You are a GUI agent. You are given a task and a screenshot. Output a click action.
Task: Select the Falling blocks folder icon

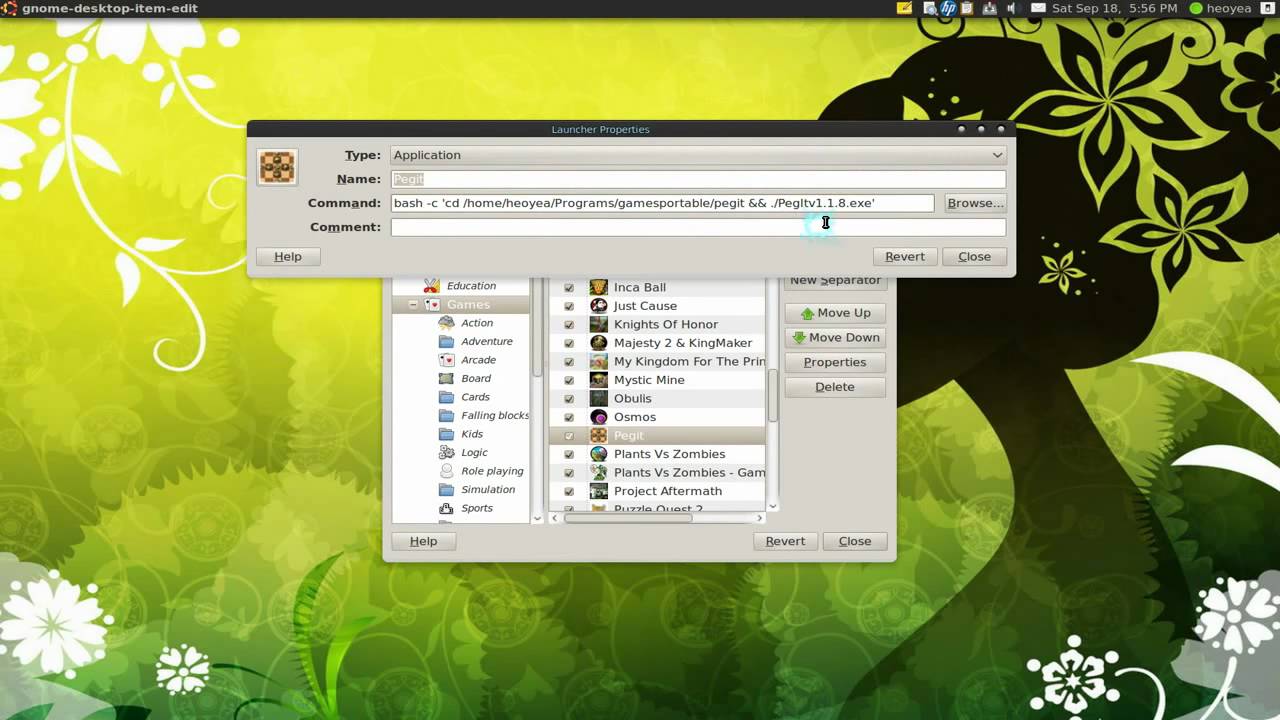446,416
